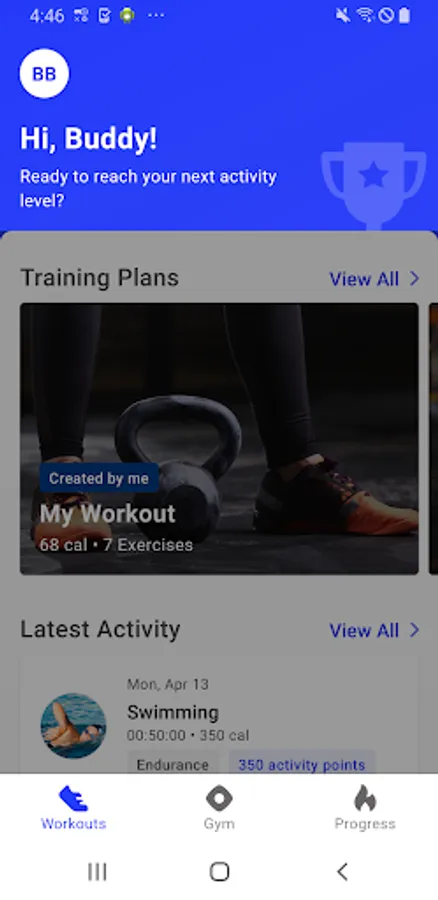The height and width of the screenshot is (900, 438).
Task: Switch to the Gym tab label
Action: (219, 824)
